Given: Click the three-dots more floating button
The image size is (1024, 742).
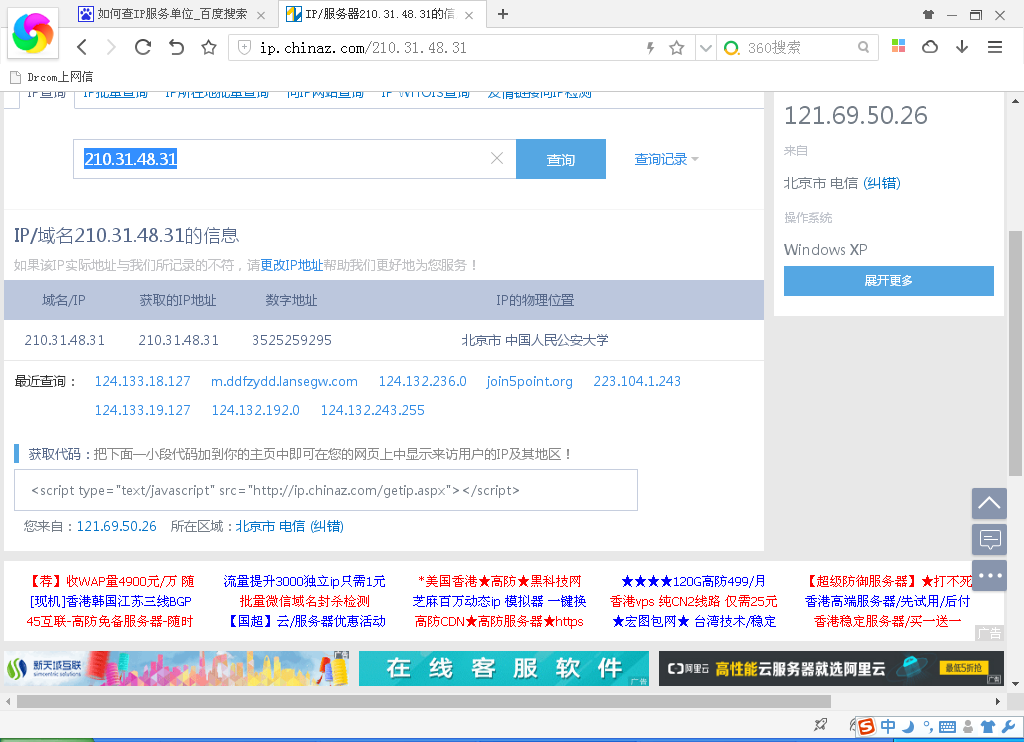Looking at the screenshot, I should 989,575.
